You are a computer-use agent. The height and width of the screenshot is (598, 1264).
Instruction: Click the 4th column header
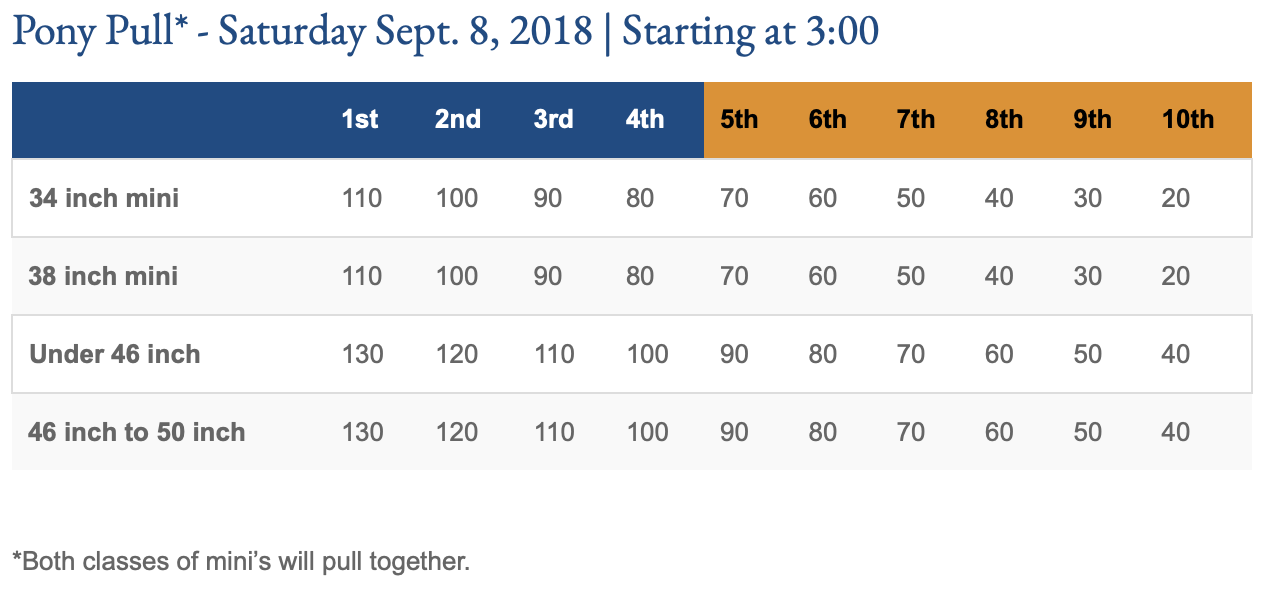(x=645, y=119)
